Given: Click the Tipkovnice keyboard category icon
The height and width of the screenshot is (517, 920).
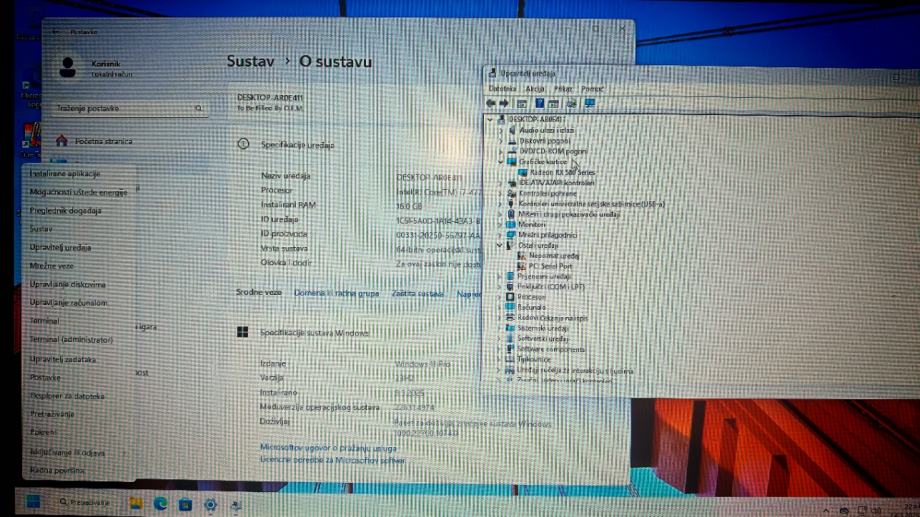Looking at the screenshot, I should [510, 359].
